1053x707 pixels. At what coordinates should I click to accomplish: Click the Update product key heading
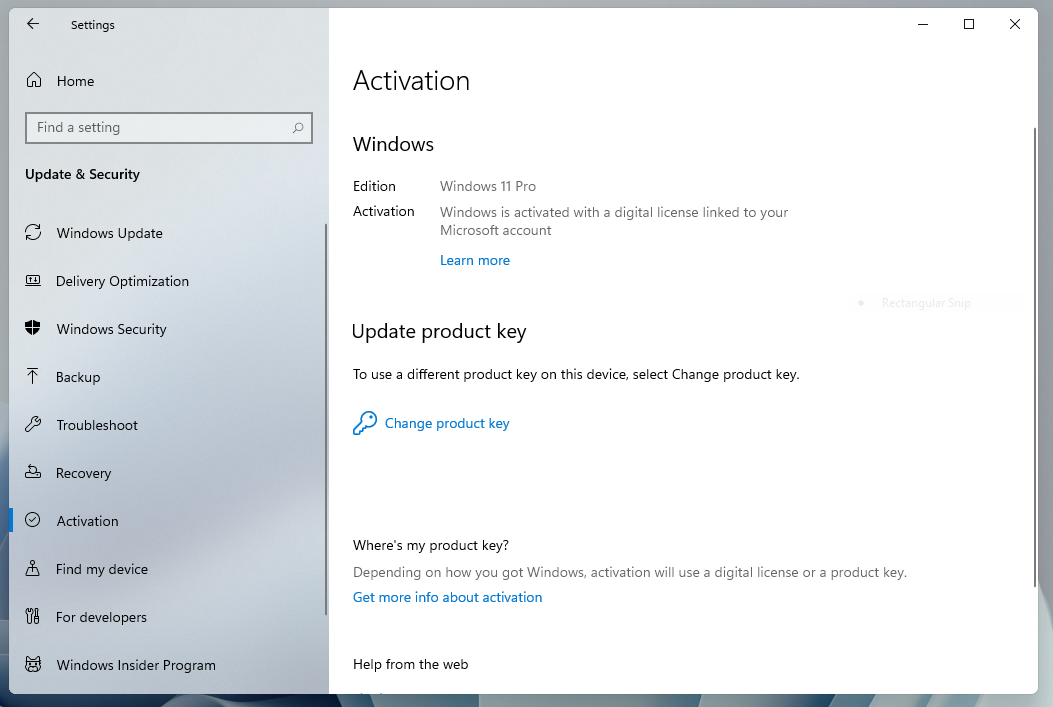coord(439,332)
